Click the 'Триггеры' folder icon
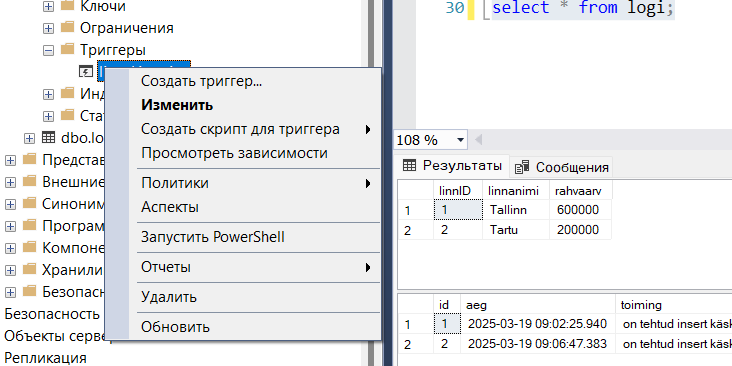This screenshot has height=366, width=732. [68, 49]
